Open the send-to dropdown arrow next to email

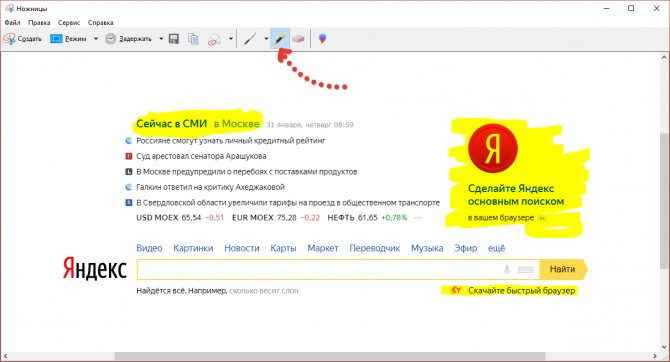pos(231,39)
